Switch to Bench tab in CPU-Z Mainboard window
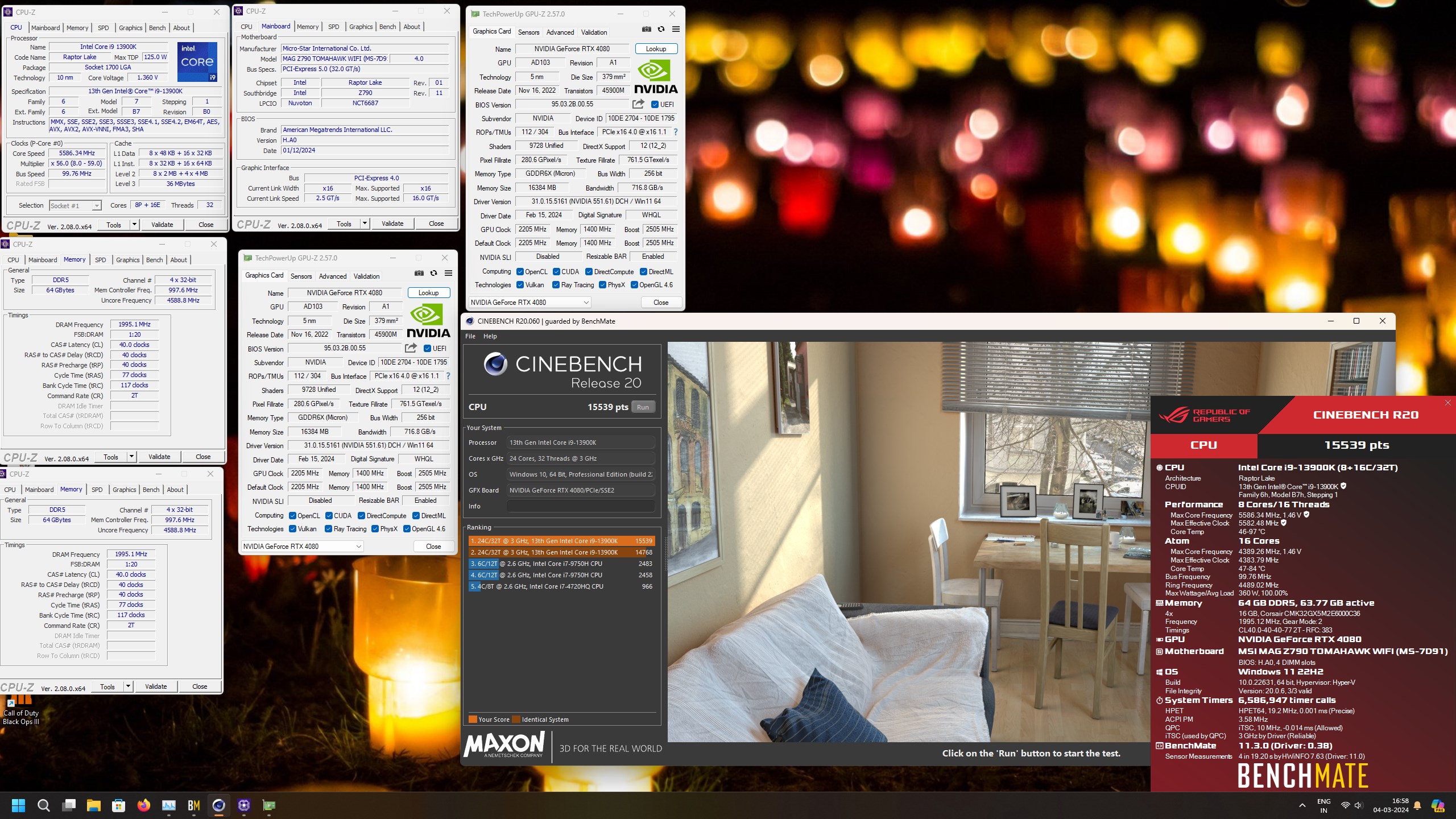This screenshot has width=1456, height=819. click(387, 27)
